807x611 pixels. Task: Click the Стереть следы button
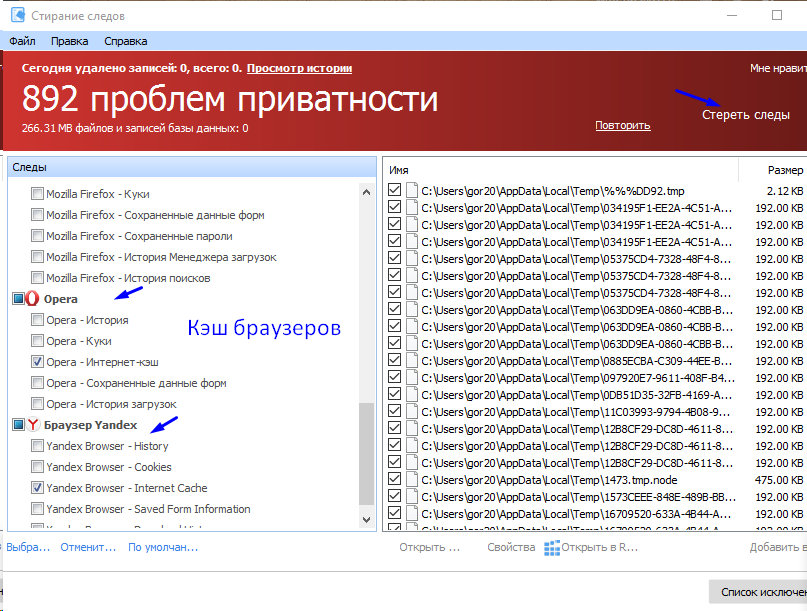[x=745, y=115]
